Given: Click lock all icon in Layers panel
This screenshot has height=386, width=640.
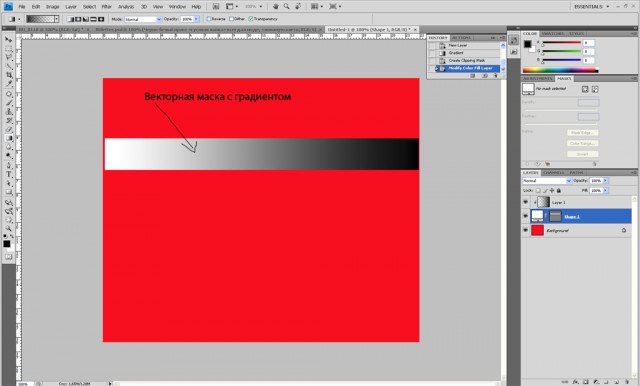Looking at the screenshot, I should pyautogui.click(x=559, y=191).
